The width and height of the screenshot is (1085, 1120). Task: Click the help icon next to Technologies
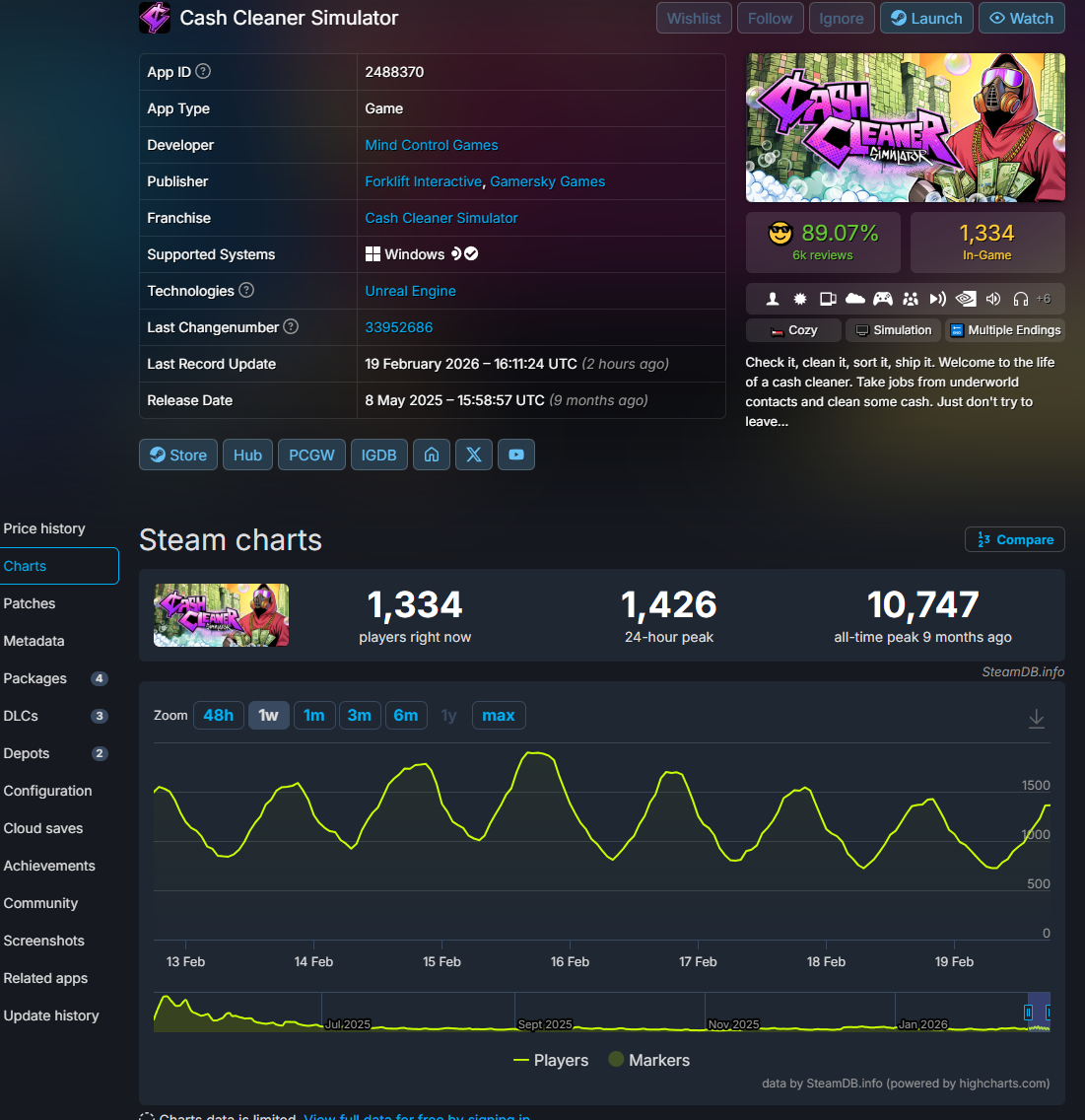click(x=246, y=290)
